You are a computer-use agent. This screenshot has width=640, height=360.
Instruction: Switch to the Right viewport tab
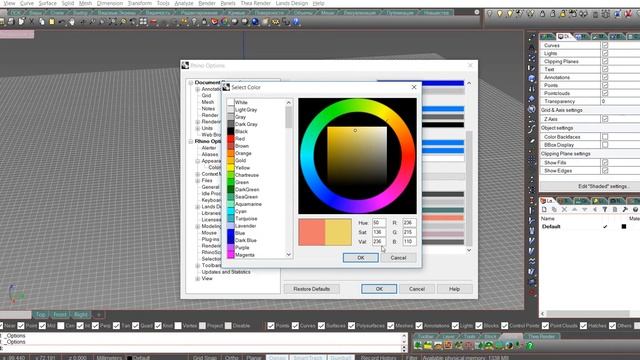pyautogui.click(x=81, y=315)
